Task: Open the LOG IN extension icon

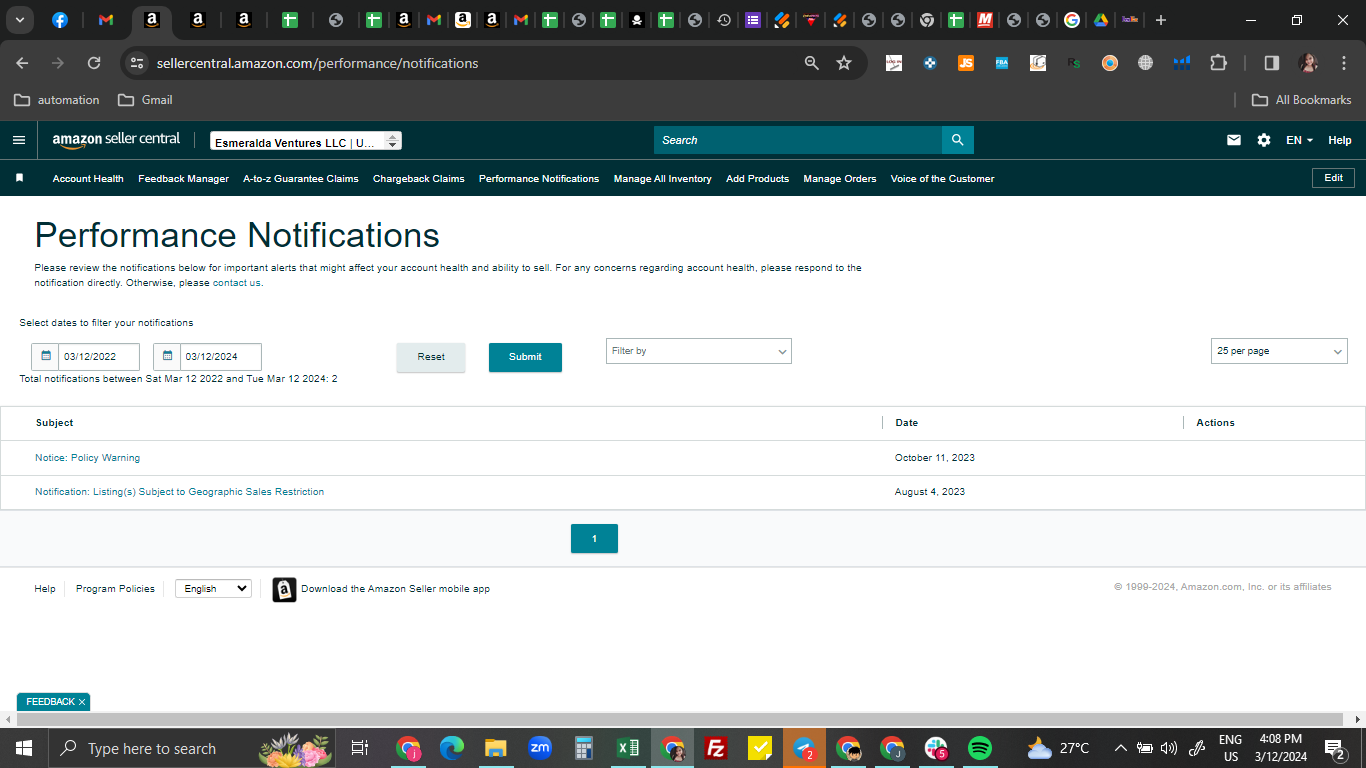Action: click(x=894, y=63)
